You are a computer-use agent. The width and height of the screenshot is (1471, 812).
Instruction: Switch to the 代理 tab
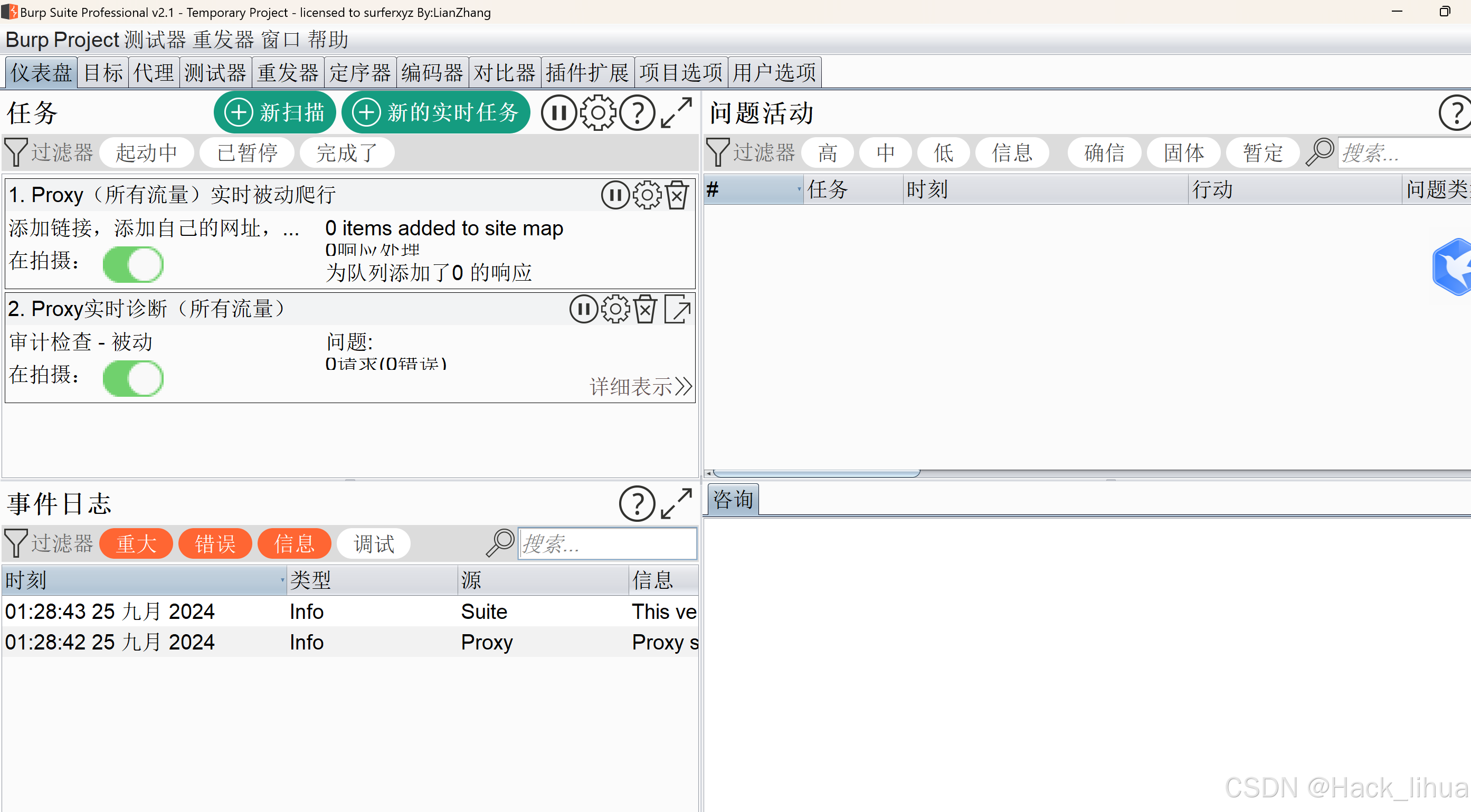click(x=154, y=72)
